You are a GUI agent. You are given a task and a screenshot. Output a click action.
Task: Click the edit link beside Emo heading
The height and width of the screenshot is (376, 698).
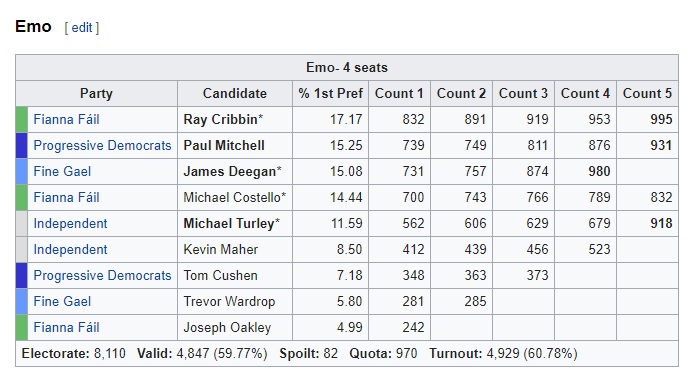(x=81, y=28)
